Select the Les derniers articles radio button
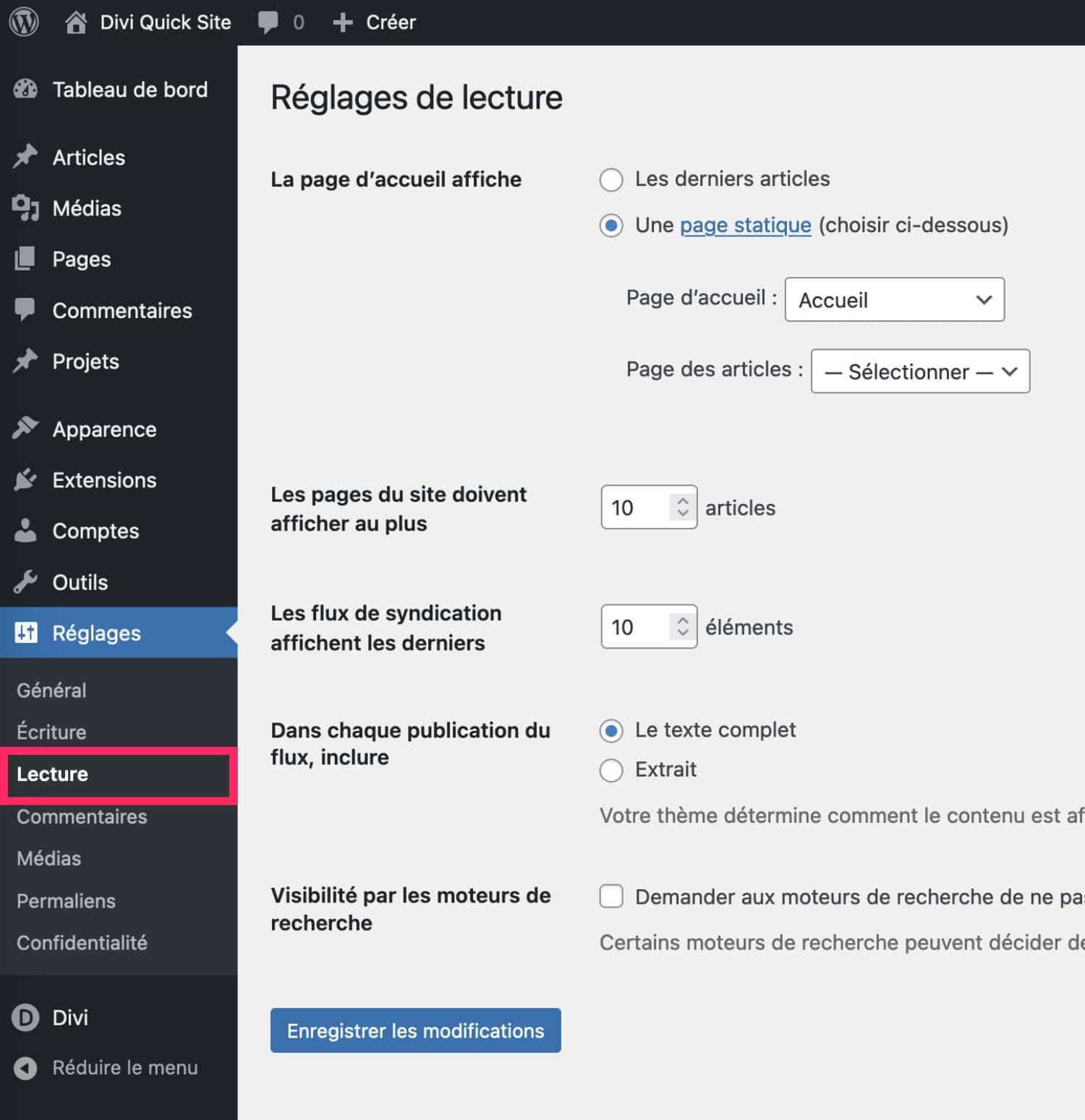 (x=611, y=179)
